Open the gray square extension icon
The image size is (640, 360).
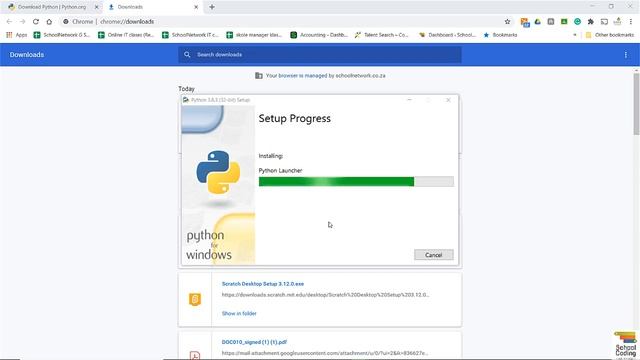(551, 22)
